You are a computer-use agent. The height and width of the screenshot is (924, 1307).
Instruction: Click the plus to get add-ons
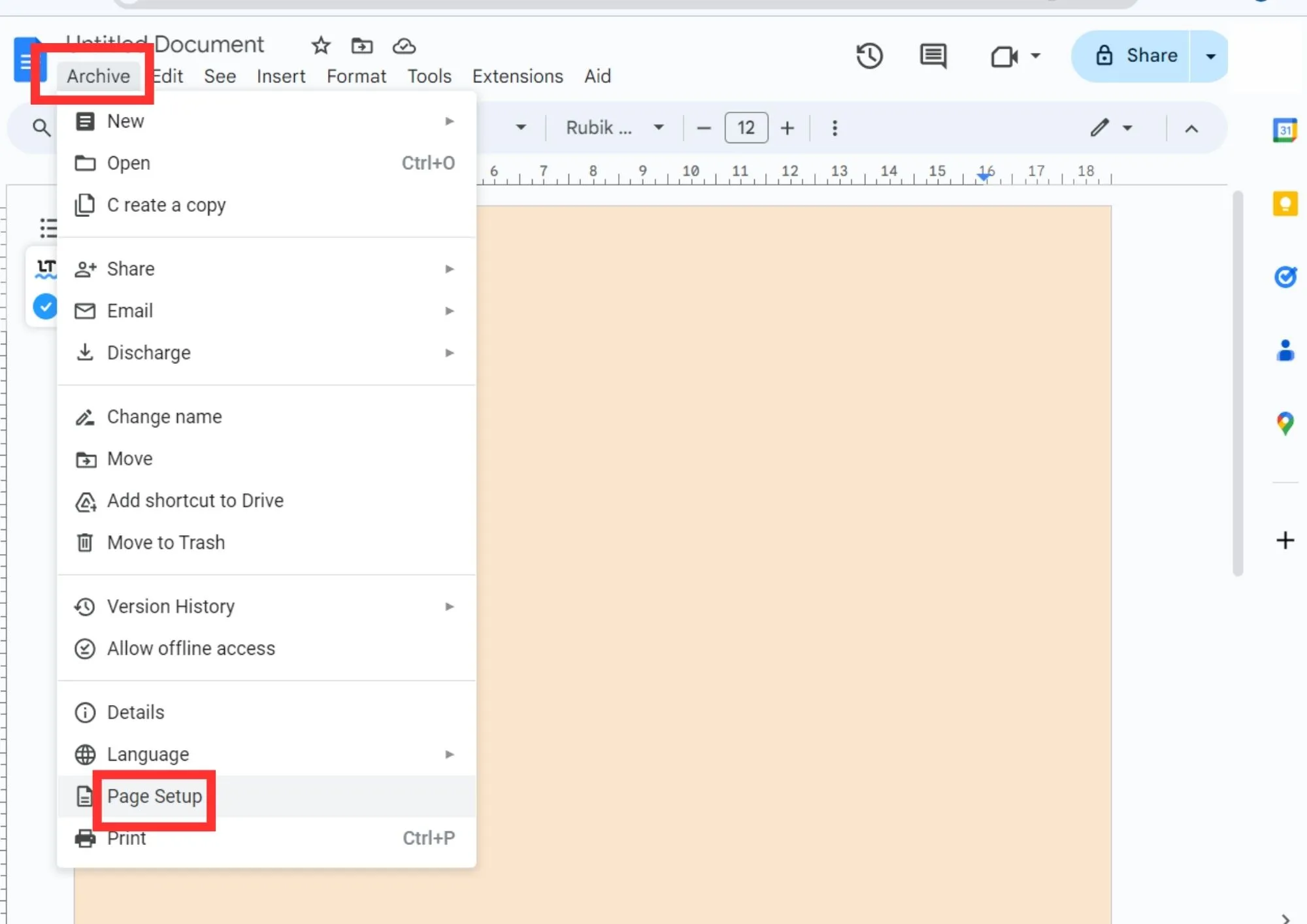coord(1285,540)
